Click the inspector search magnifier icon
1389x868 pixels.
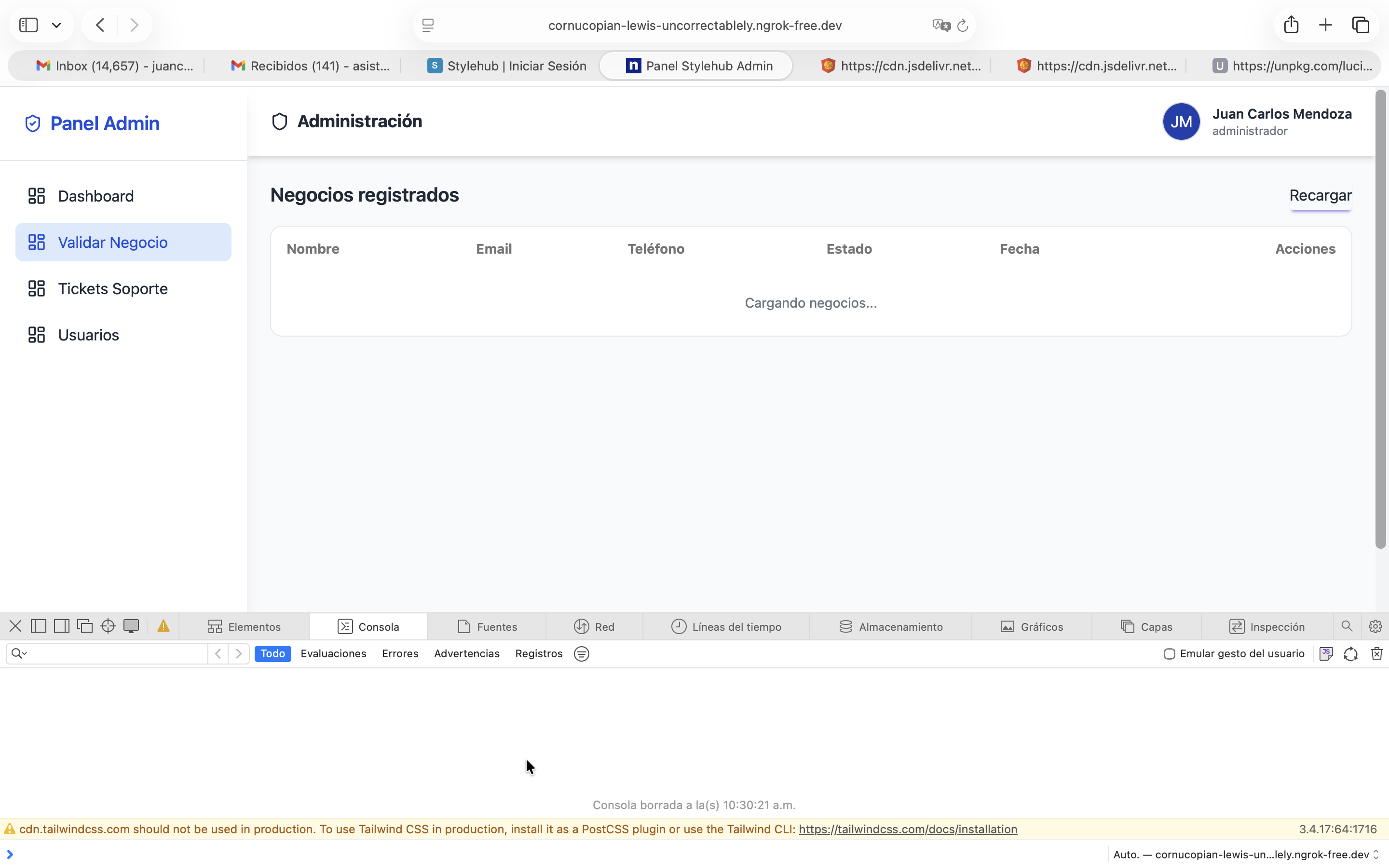pyautogui.click(x=1347, y=626)
